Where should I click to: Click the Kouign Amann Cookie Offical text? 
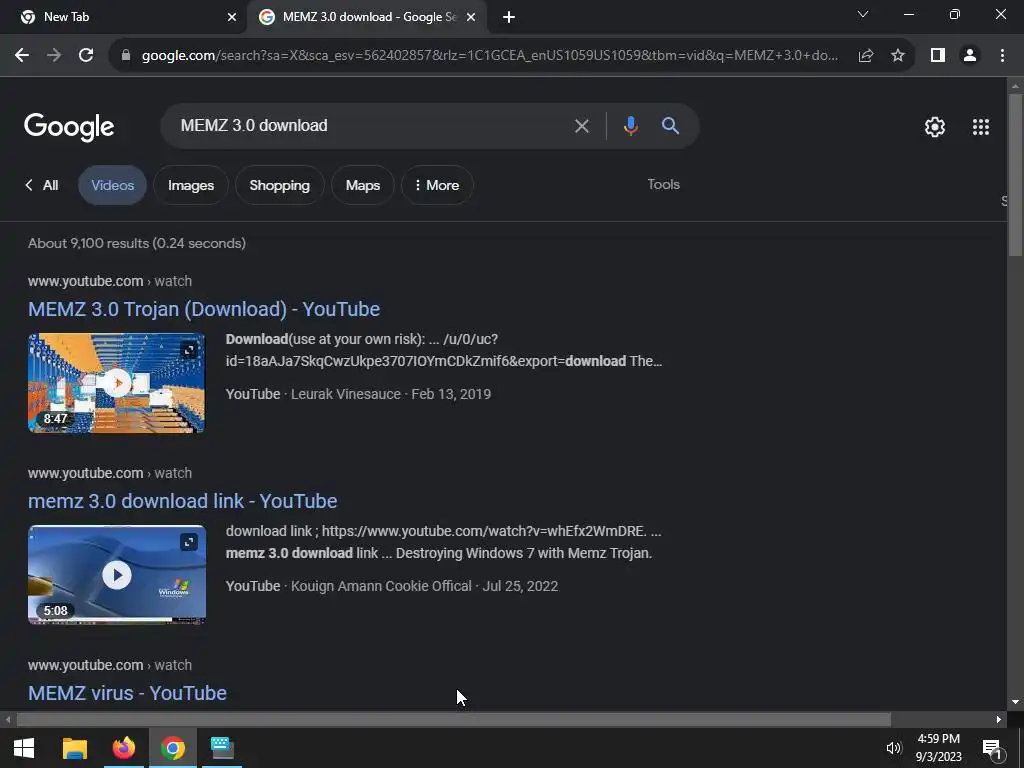click(x=381, y=586)
